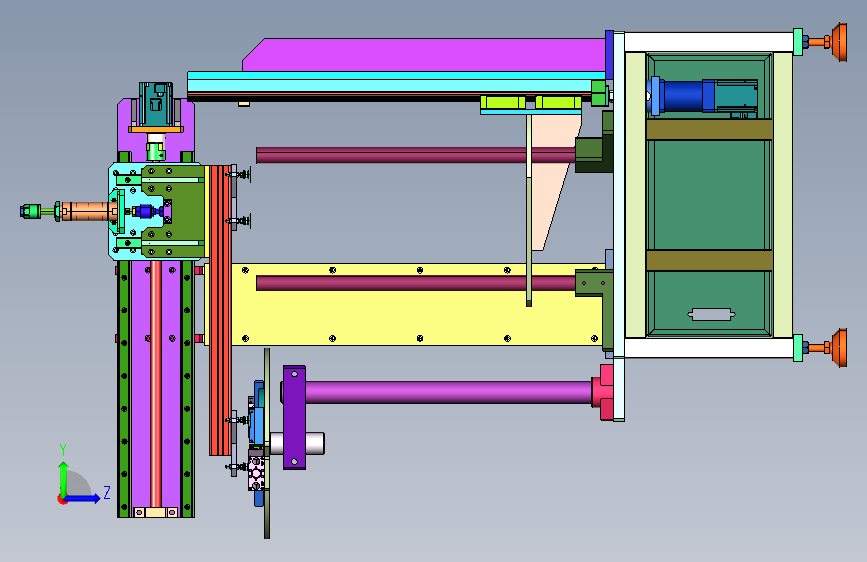Select the orange pneumatic cylinder on left
The width and height of the screenshot is (867, 562).
click(x=88, y=211)
